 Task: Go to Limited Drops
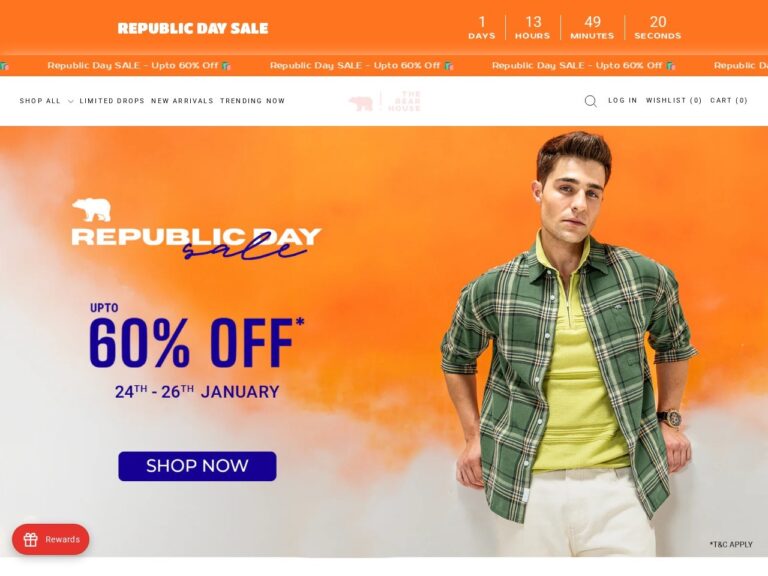[x=112, y=101]
